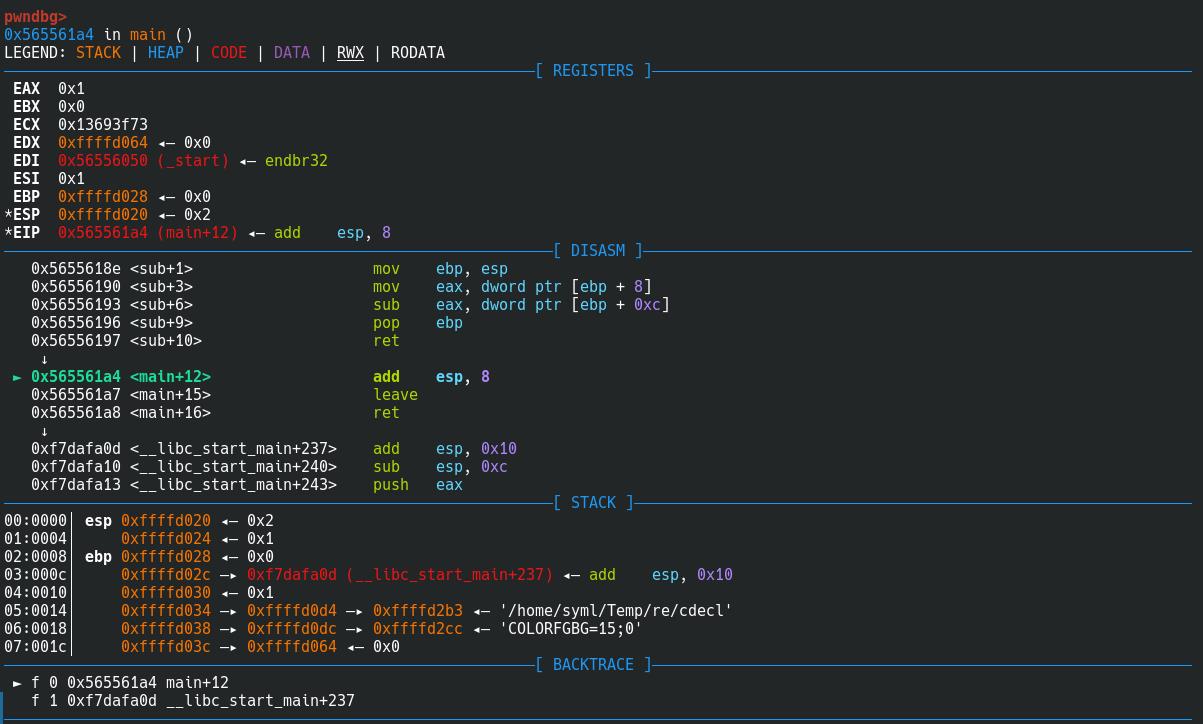Click the frame 0 arrow in the backtrace
This screenshot has height=724, width=1203.
(x=17, y=683)
